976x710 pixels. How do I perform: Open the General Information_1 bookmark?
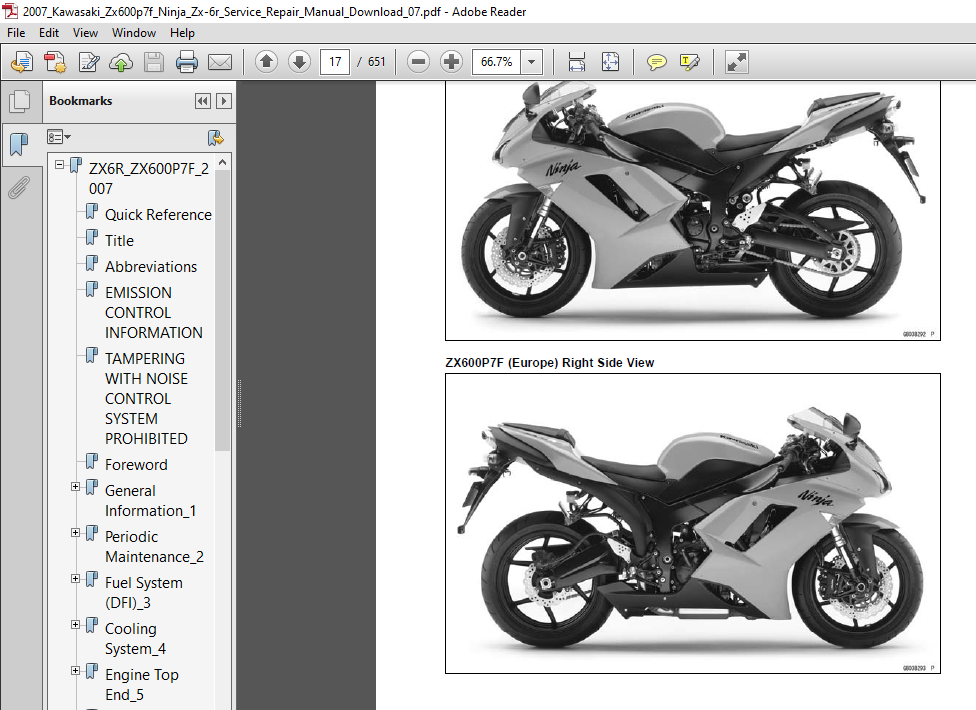[151, 501]
